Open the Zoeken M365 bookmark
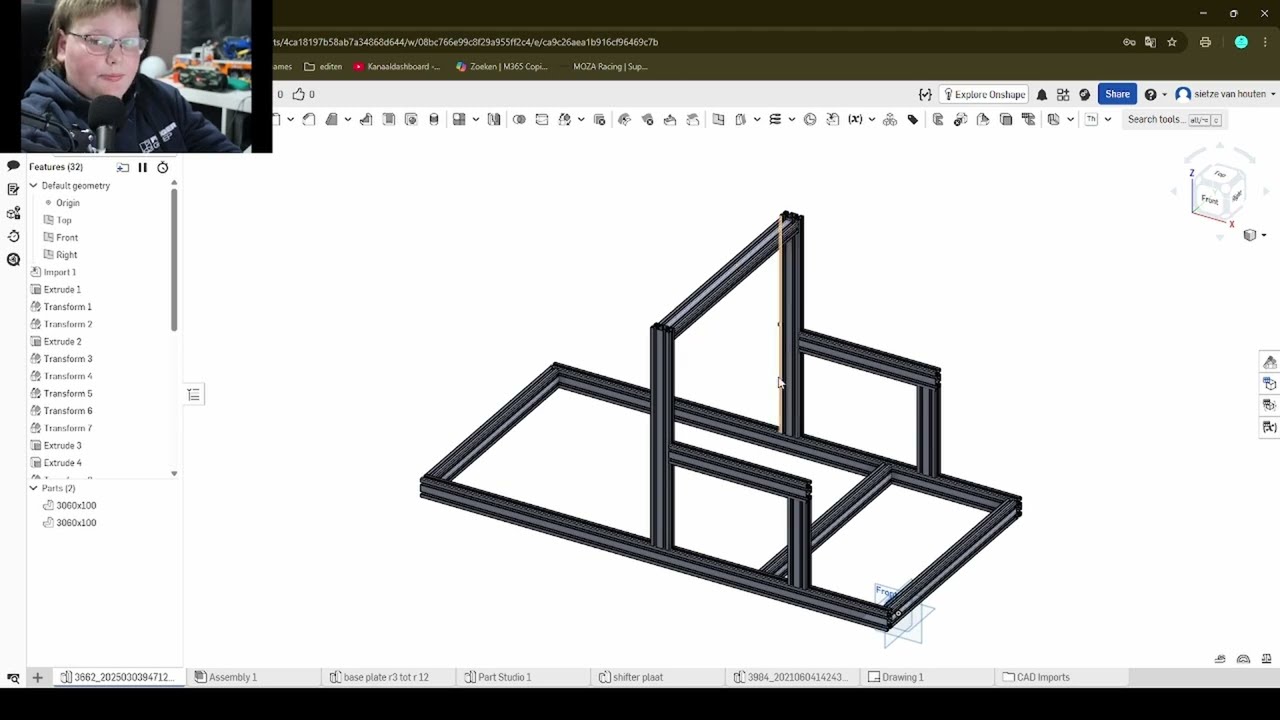The height and width of the screenshot is (720, 1280). [502, 66]
